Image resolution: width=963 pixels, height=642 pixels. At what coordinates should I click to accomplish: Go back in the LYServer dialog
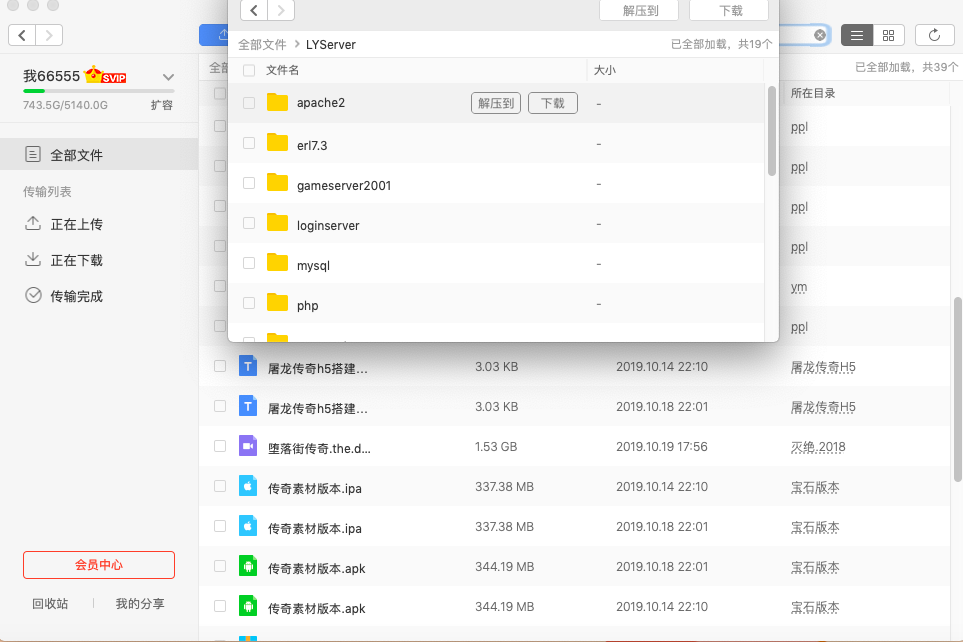255,10
